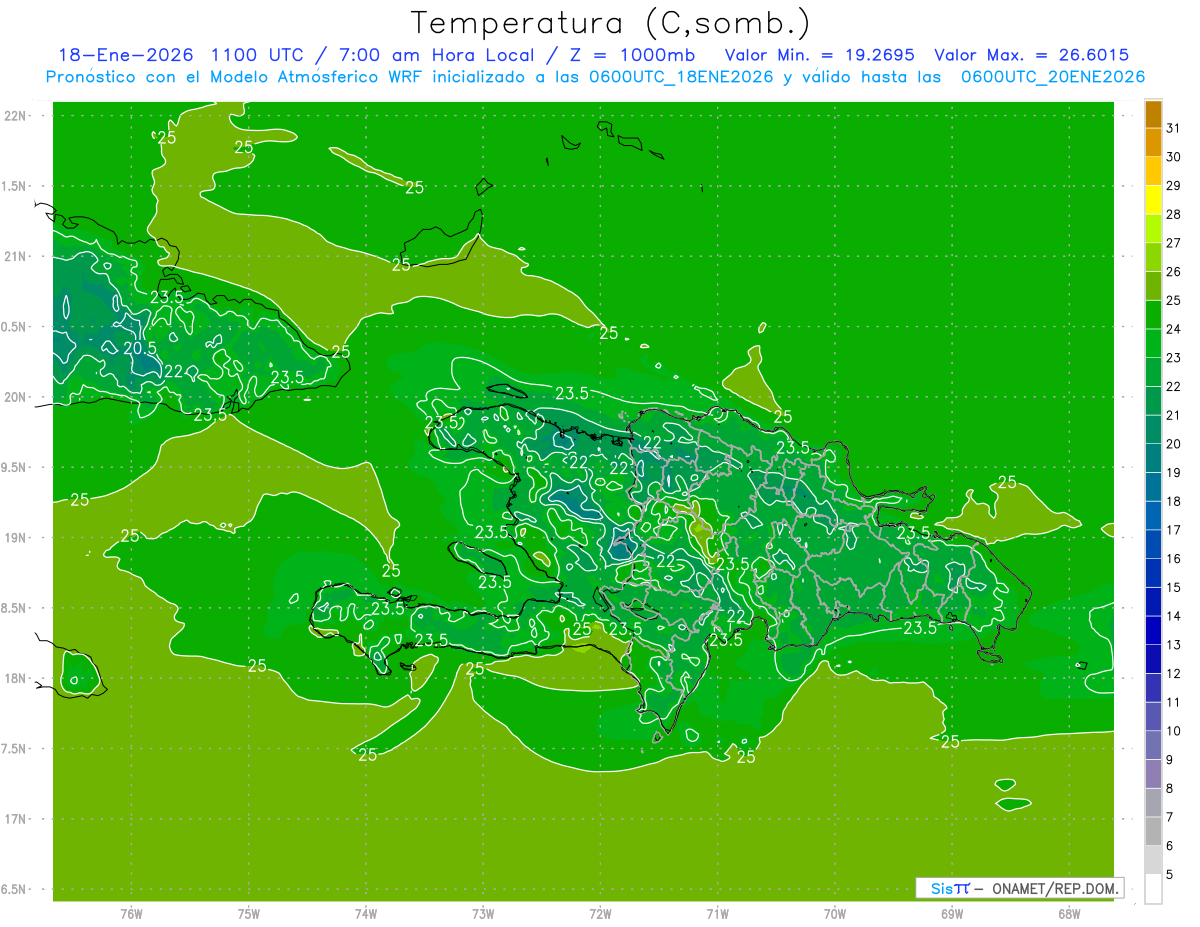Select the dark blue legend swatch between 13 and 14
The image size is (1200, 927).
[1153, 631]
